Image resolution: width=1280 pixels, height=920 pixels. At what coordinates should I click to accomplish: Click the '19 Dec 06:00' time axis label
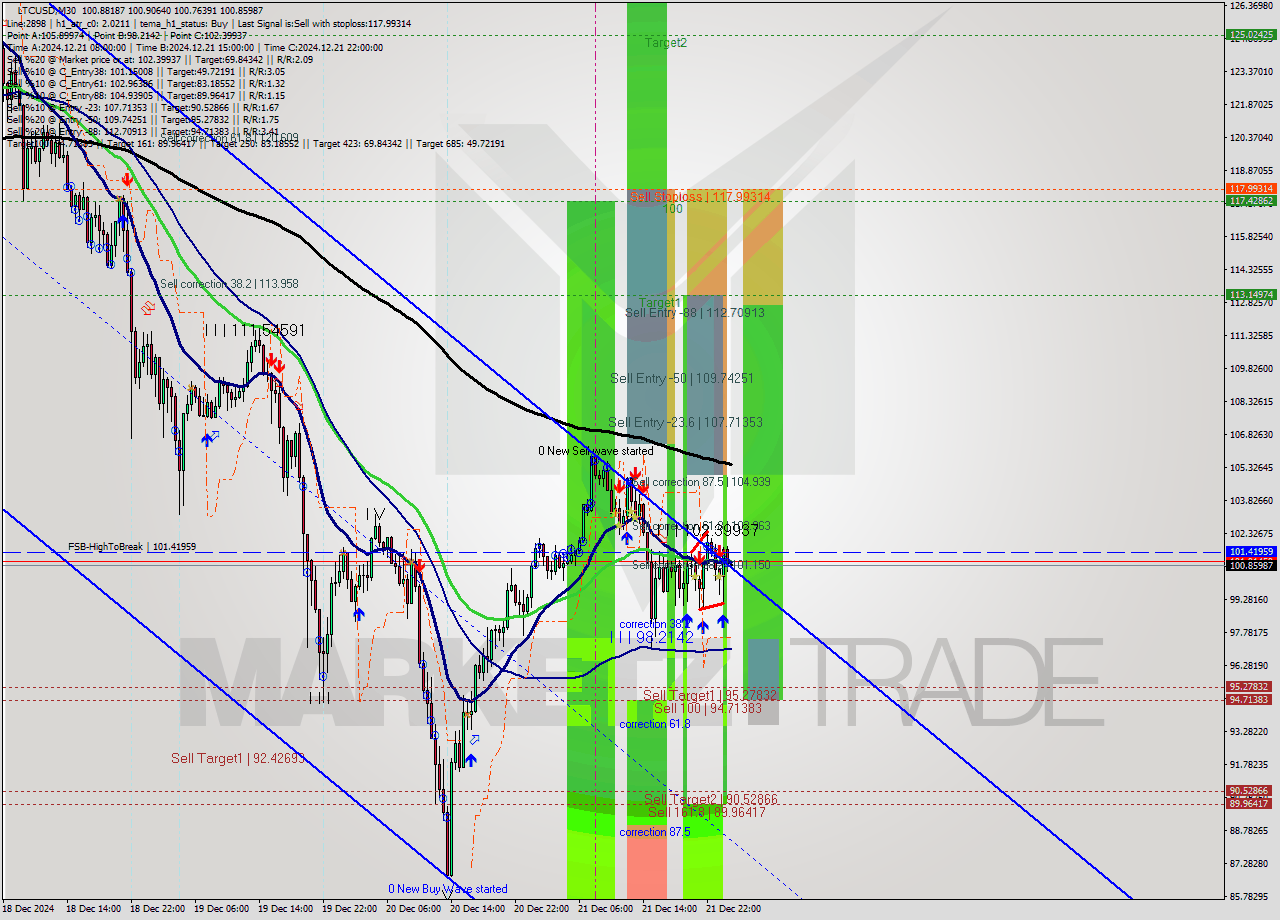coord(221,910)
